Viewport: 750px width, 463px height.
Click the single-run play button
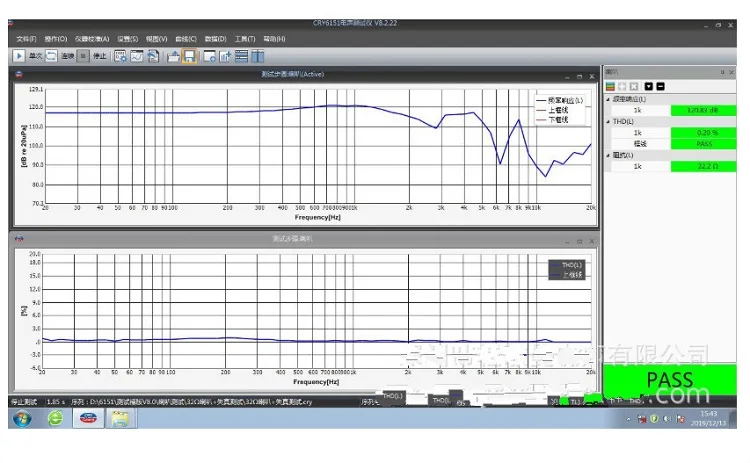[19, 56]
